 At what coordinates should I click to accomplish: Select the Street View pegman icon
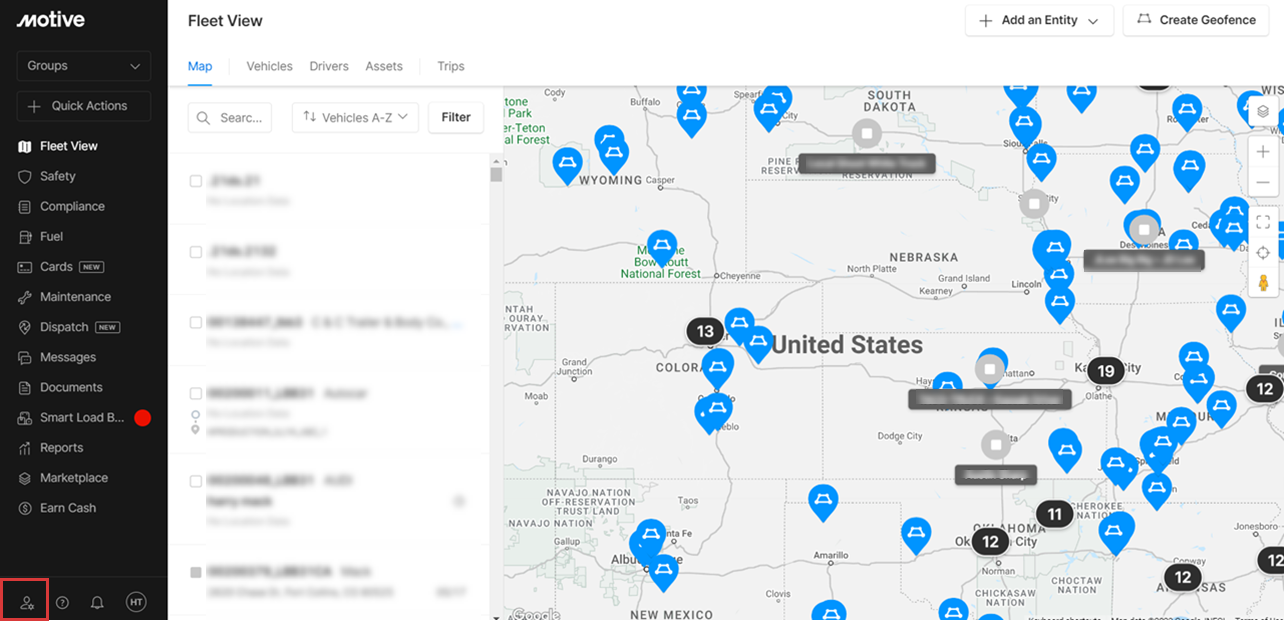pyautogui.click(x=1263, y=283)
